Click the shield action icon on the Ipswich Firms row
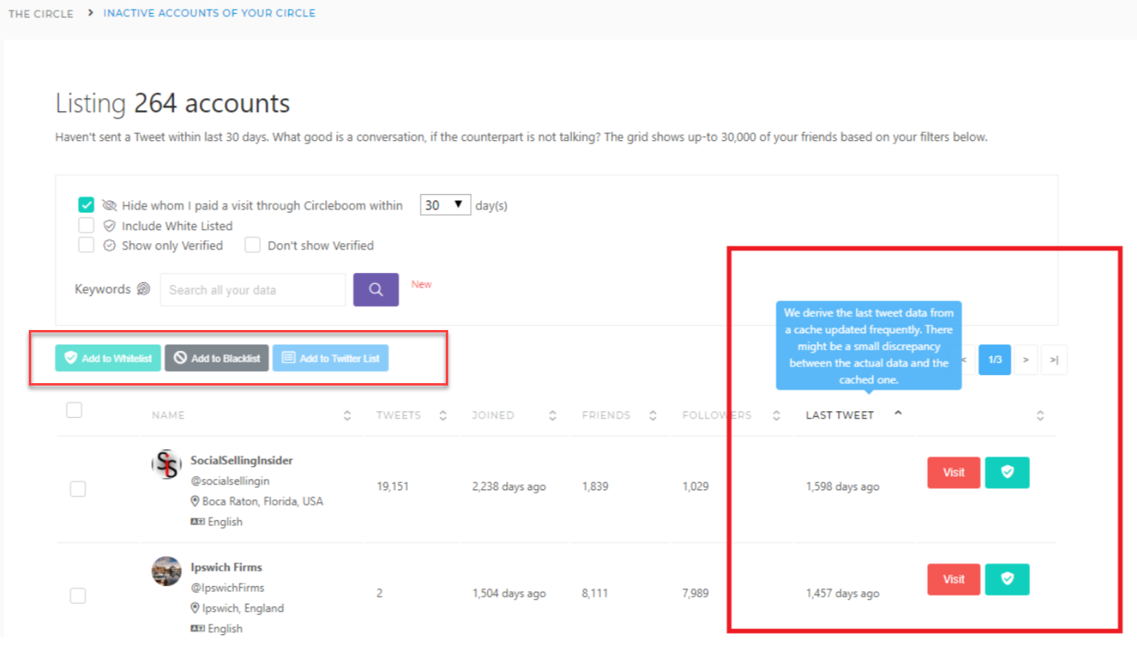The height and width of the screenshot is (667, 1137). 1007,579
